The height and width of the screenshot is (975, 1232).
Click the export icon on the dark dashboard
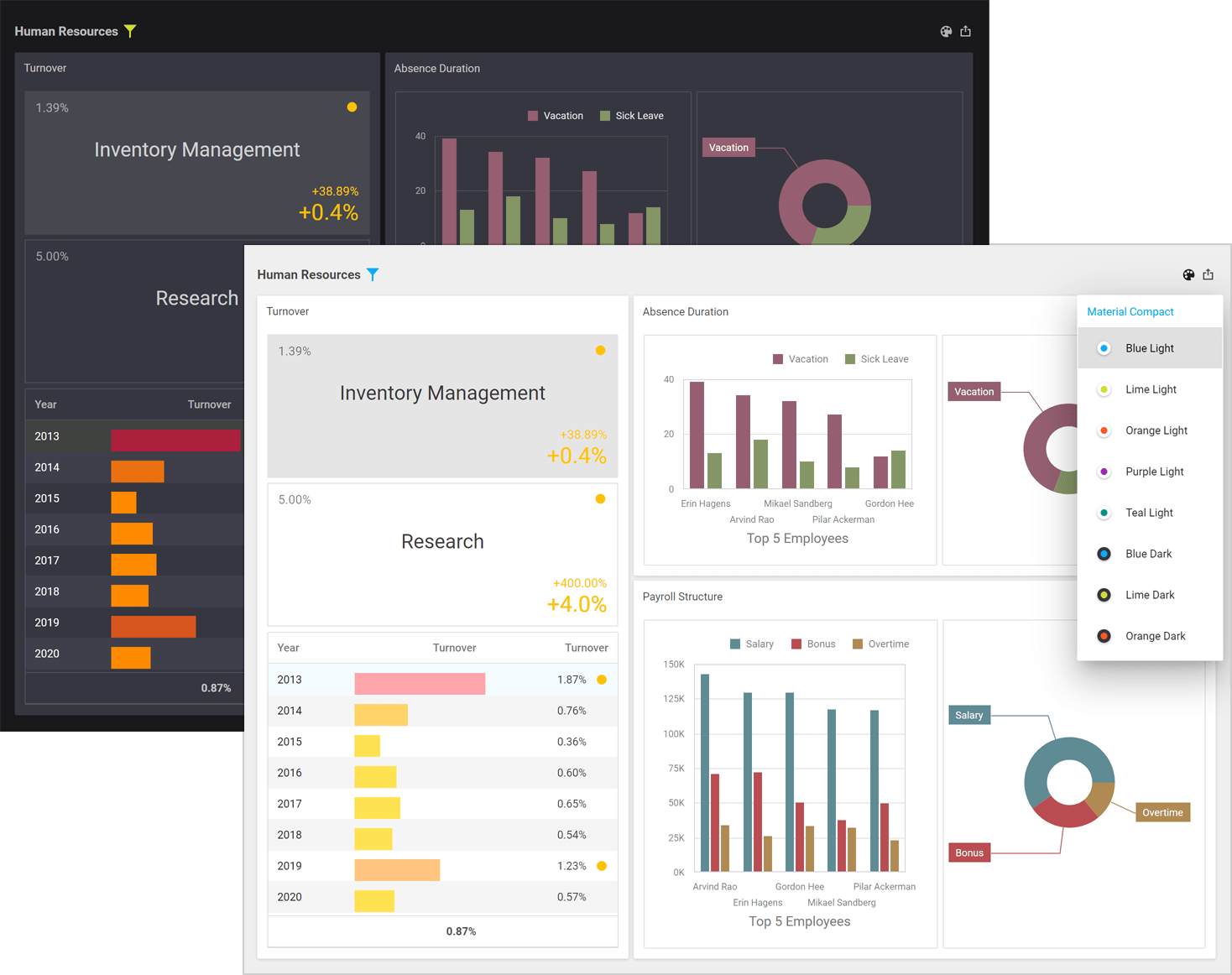point(965,31)
